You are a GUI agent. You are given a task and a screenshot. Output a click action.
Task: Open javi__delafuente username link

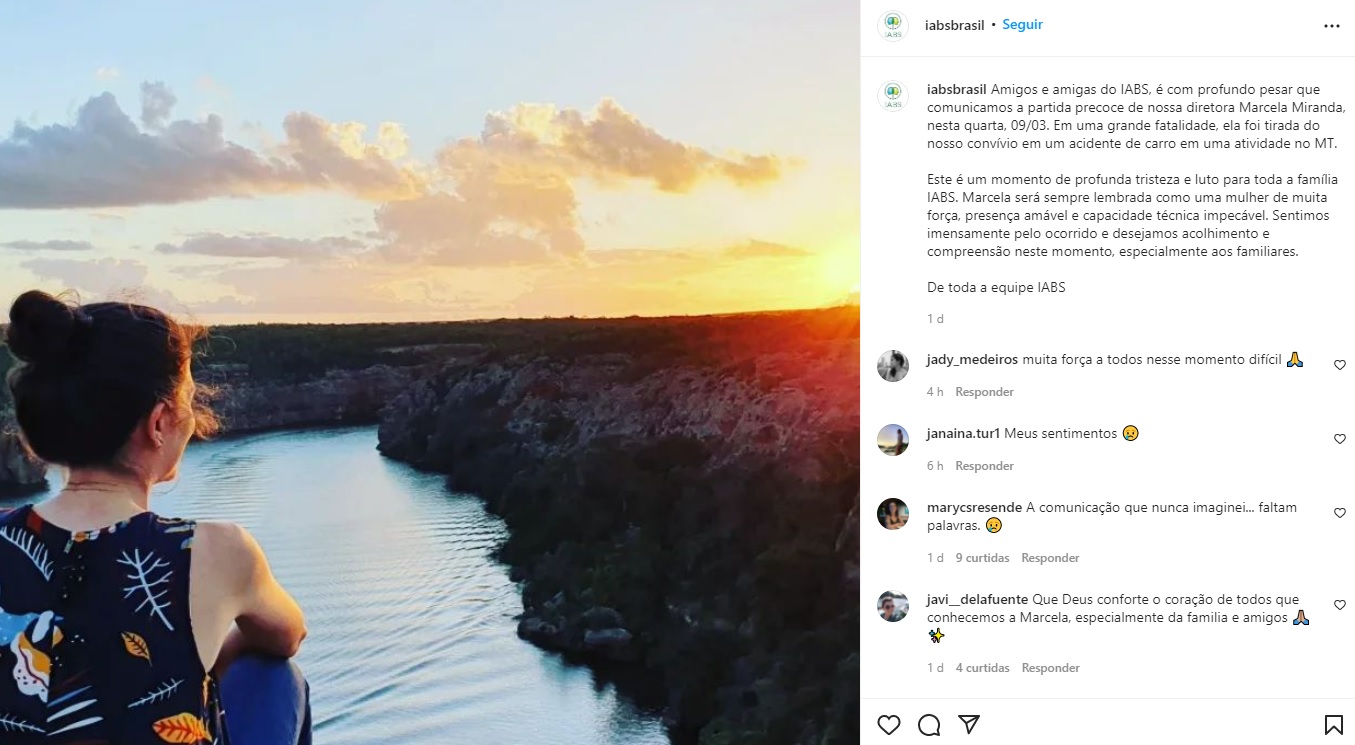(977, 599)
